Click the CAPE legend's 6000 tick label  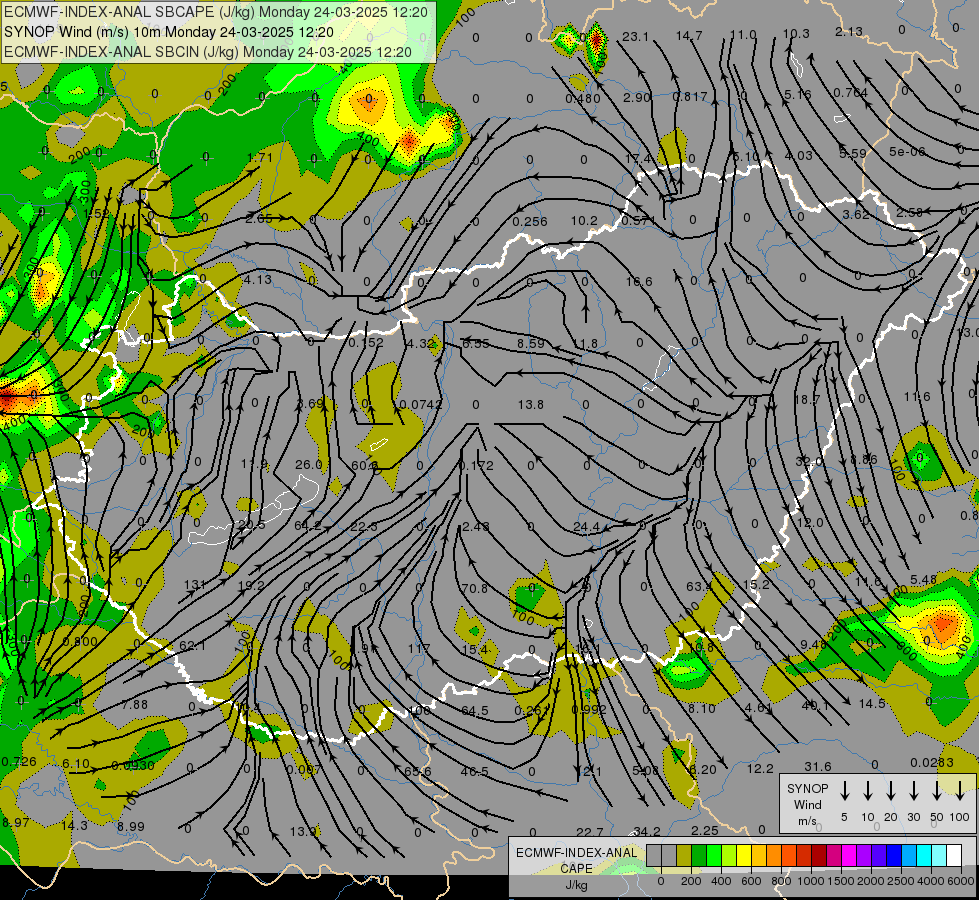(x=960, y=881)
